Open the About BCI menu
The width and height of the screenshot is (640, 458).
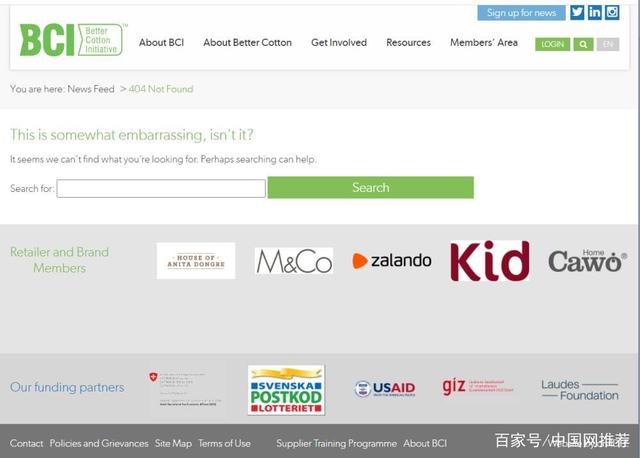click(161, 43)
